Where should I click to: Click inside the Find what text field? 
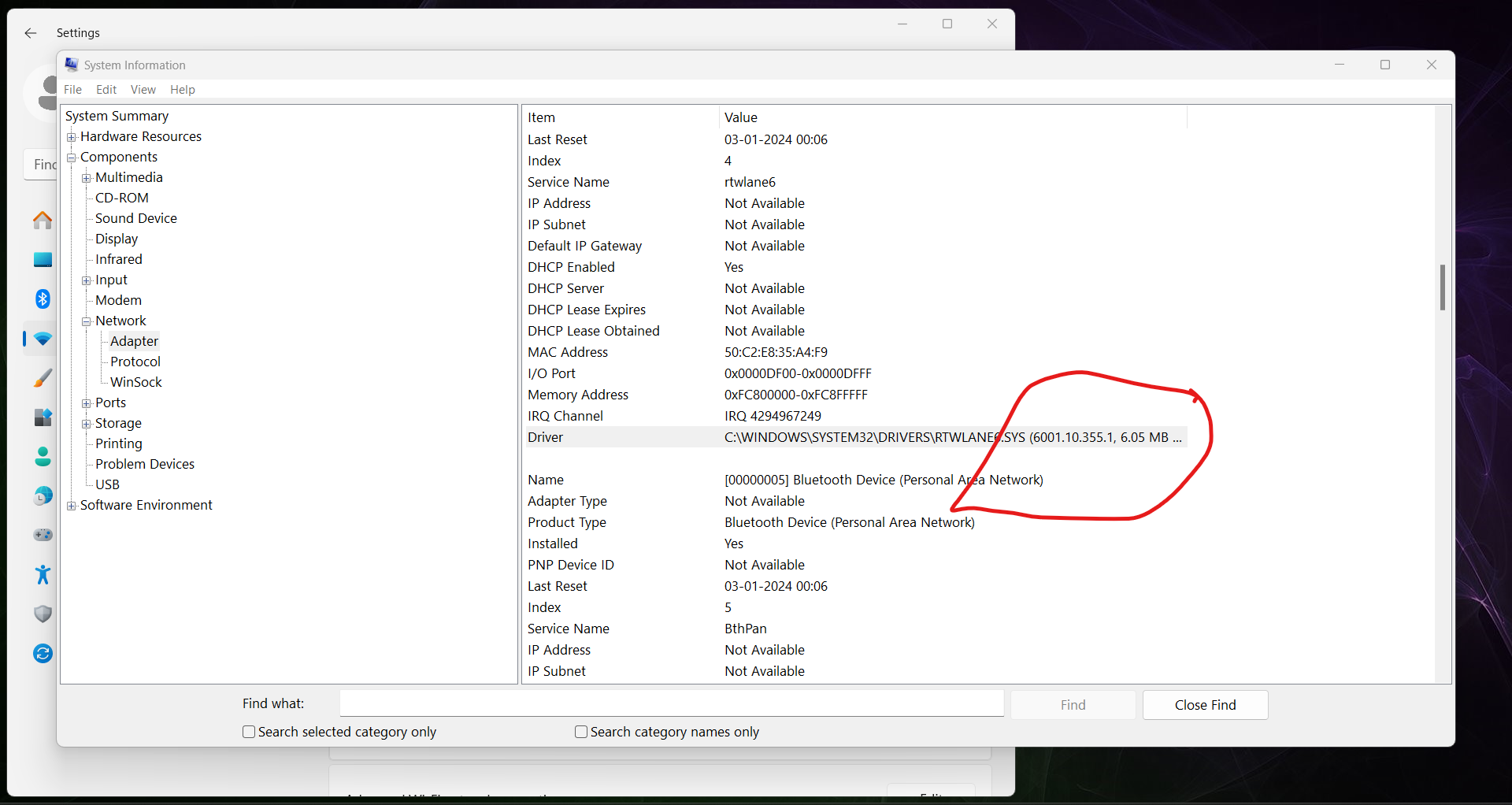[x=671, y=703]
